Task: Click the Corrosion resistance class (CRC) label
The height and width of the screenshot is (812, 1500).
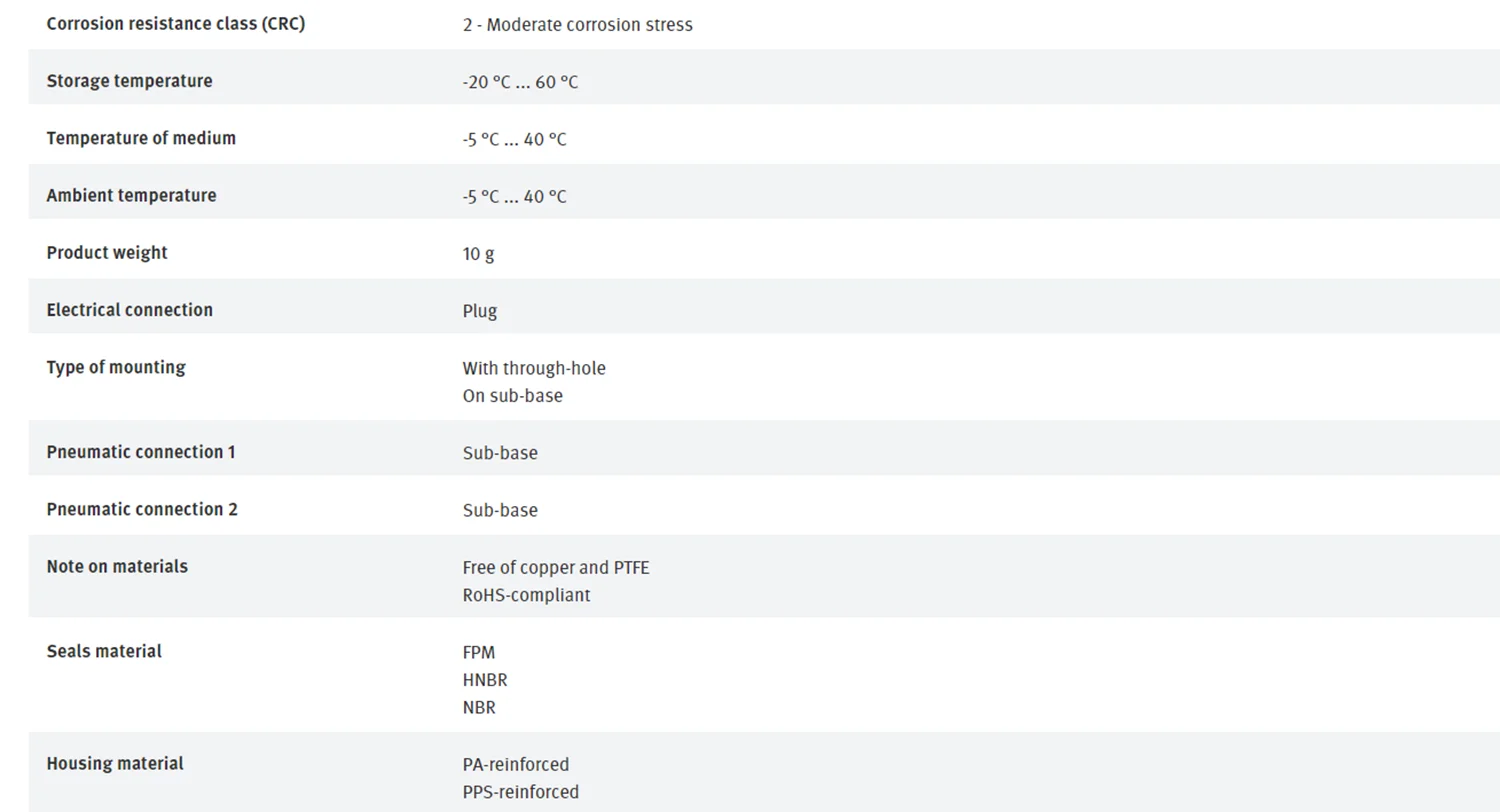Action: pyautogui.click(x=176, y=24)
